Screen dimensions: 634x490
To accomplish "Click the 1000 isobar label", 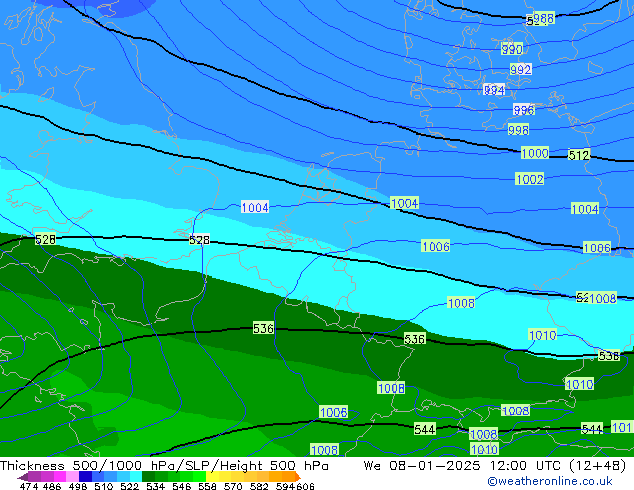I will [x=535, y=153].
